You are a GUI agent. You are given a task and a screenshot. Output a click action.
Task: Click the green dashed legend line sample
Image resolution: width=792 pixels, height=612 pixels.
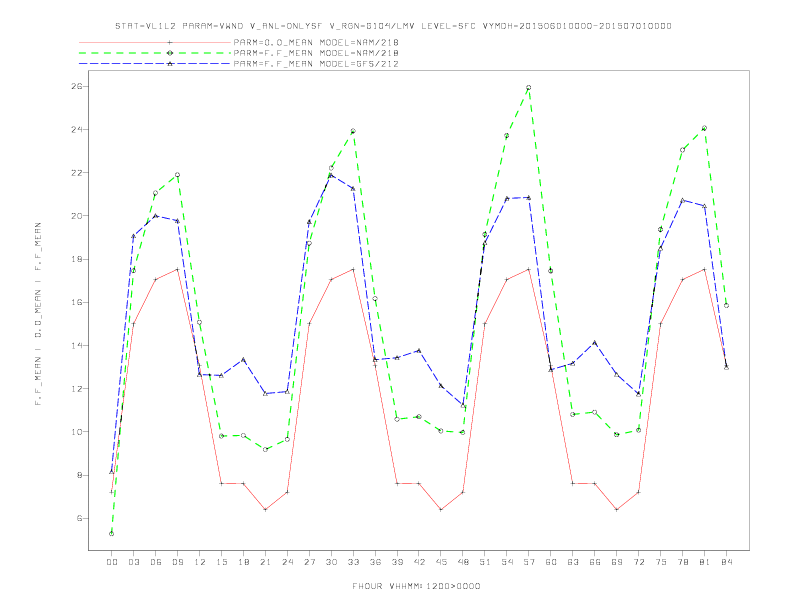[155, 53]
